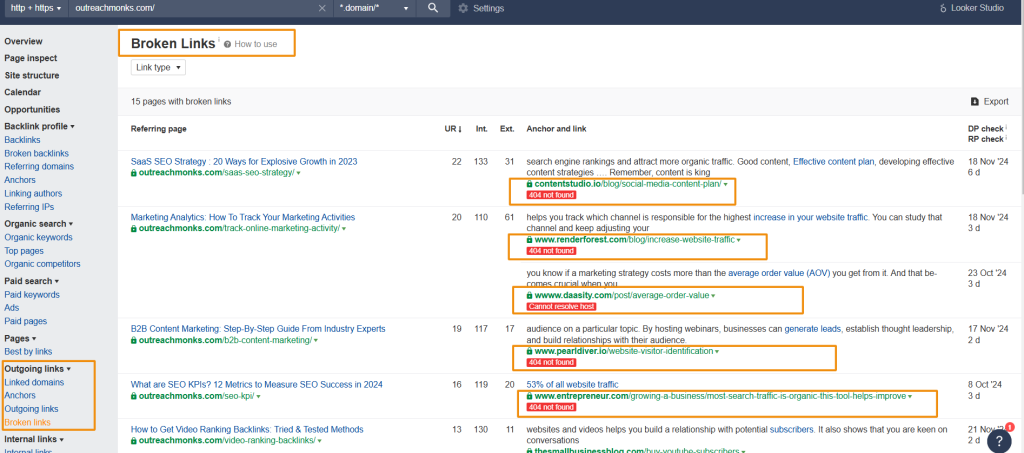Screen dimensions: 1024x453
Task: Click the search magnifier icon button
Action: coord(432,8)
